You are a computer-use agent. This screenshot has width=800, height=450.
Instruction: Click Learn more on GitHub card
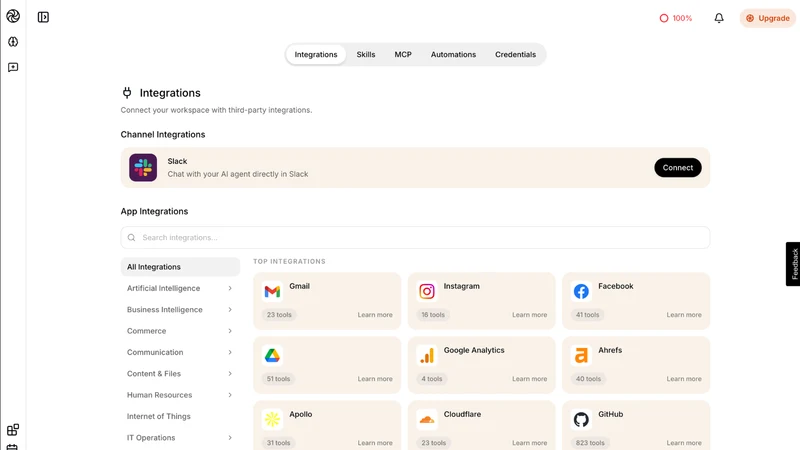684,443
